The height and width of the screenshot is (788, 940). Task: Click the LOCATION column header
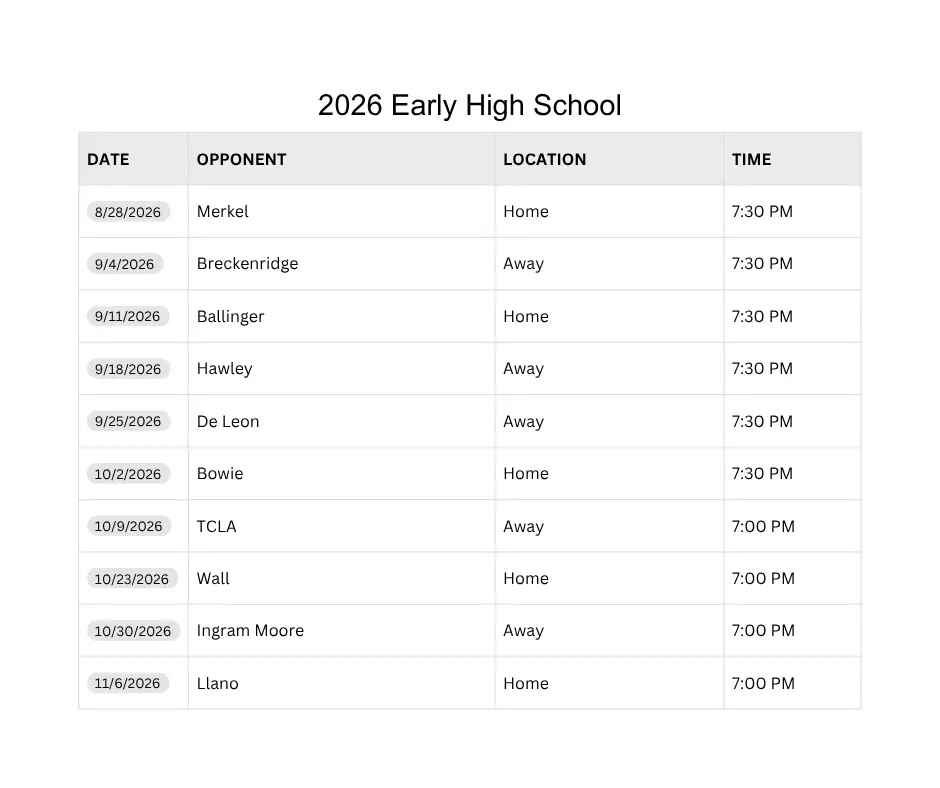coord(545,160)
